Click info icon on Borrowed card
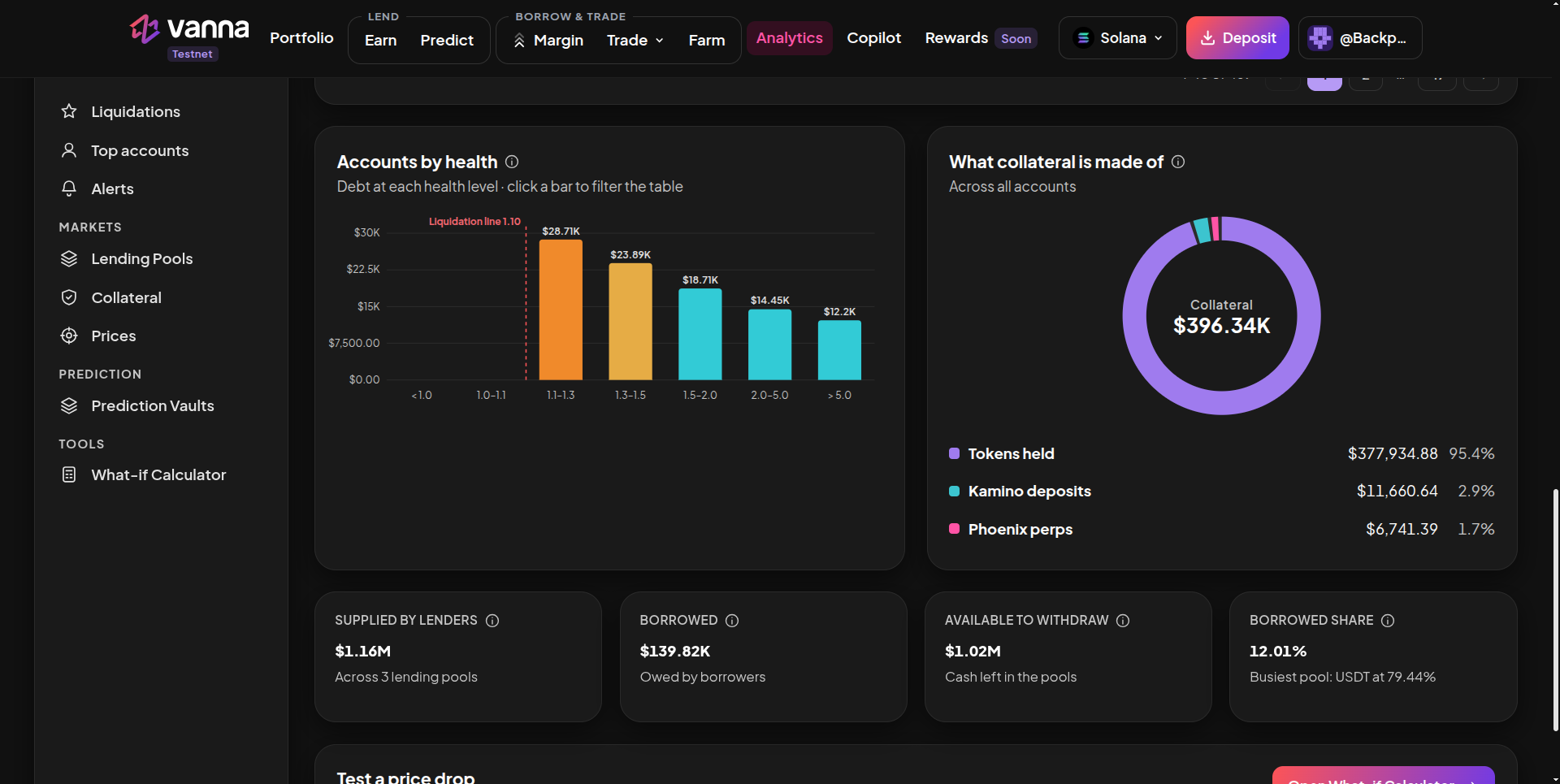 [x=732, y=621]
